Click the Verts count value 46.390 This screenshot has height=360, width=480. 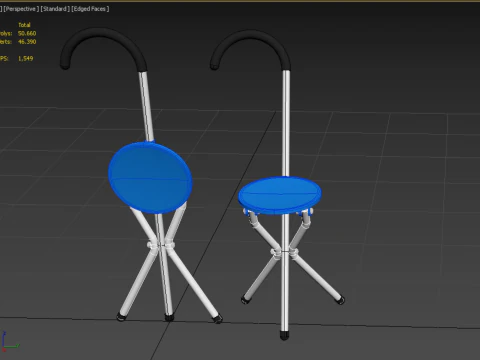click(27, 42)
